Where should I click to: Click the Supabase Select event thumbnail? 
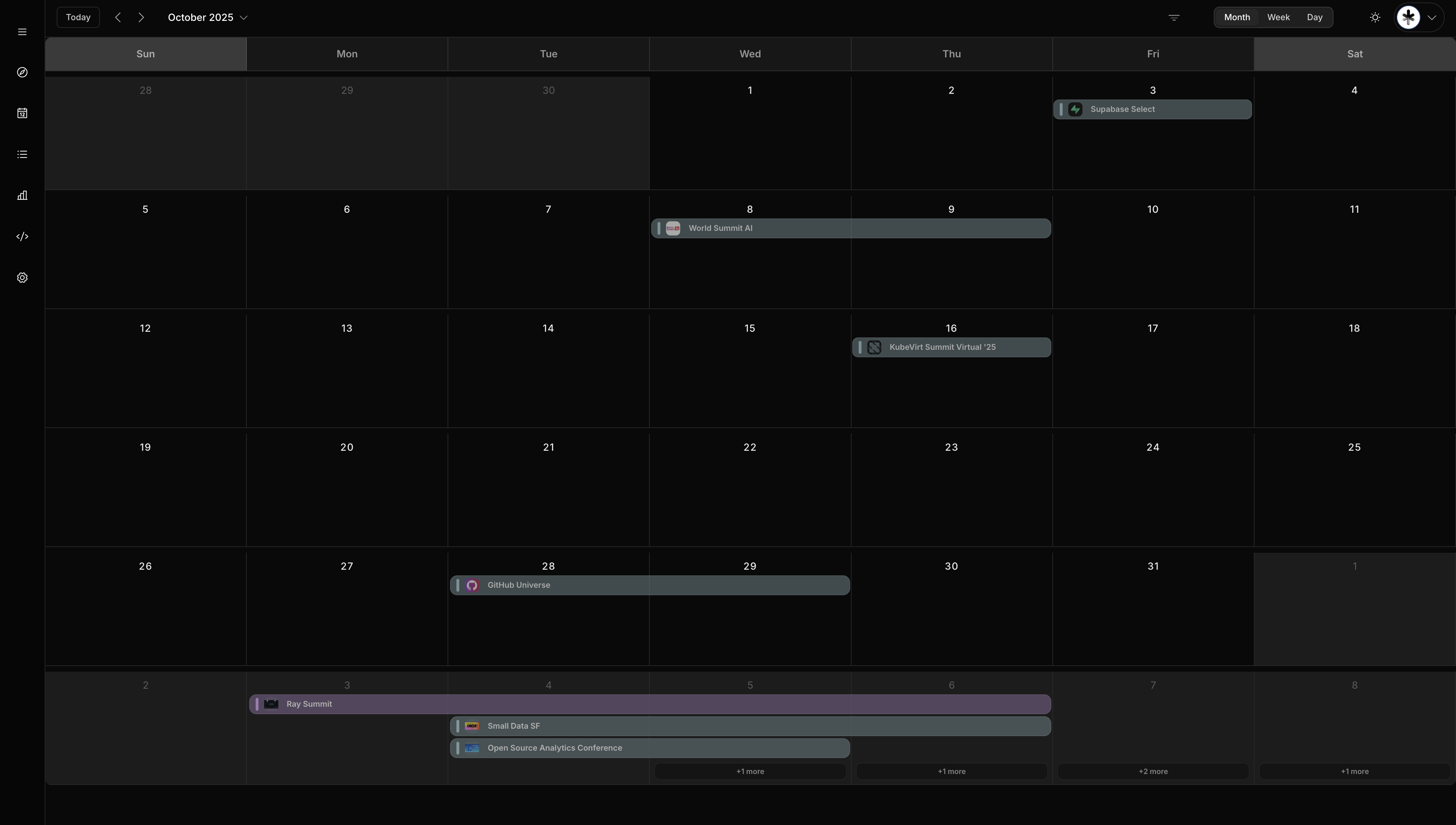pos(1075,109)
